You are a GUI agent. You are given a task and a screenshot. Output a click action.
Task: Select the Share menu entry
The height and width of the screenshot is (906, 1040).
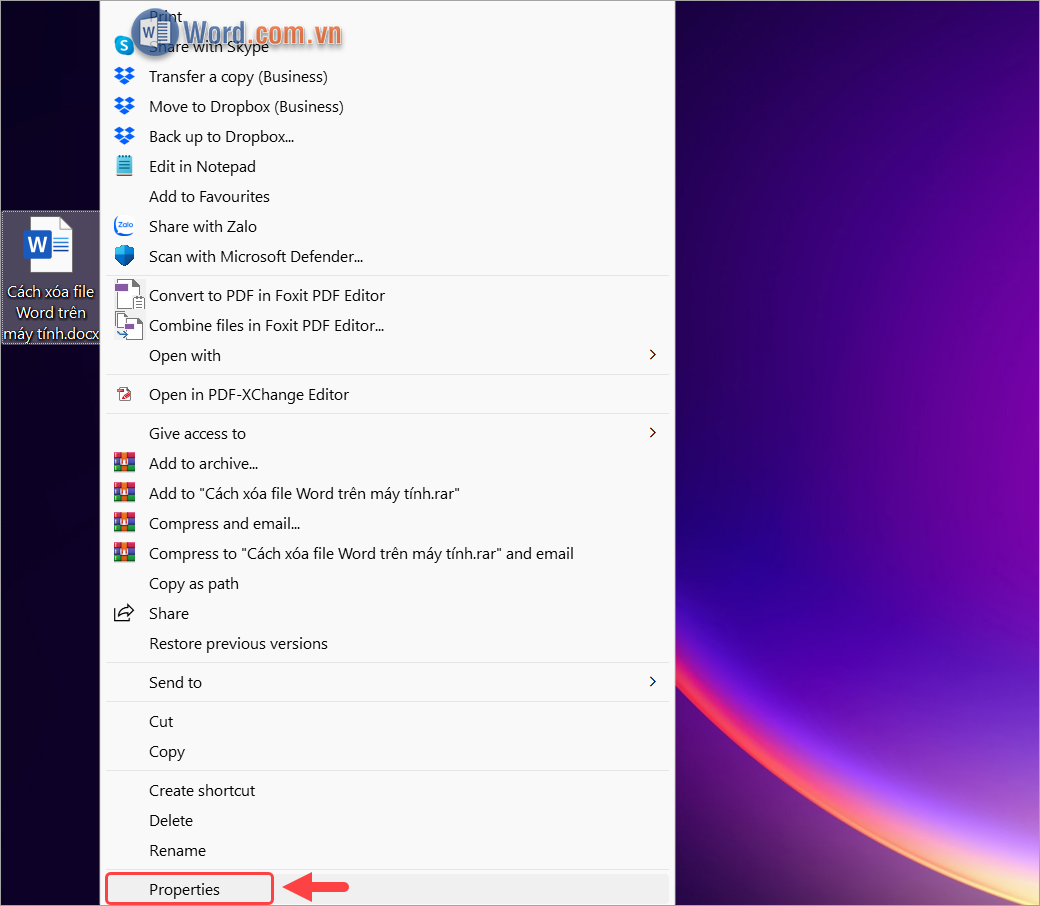coord(387,614)
